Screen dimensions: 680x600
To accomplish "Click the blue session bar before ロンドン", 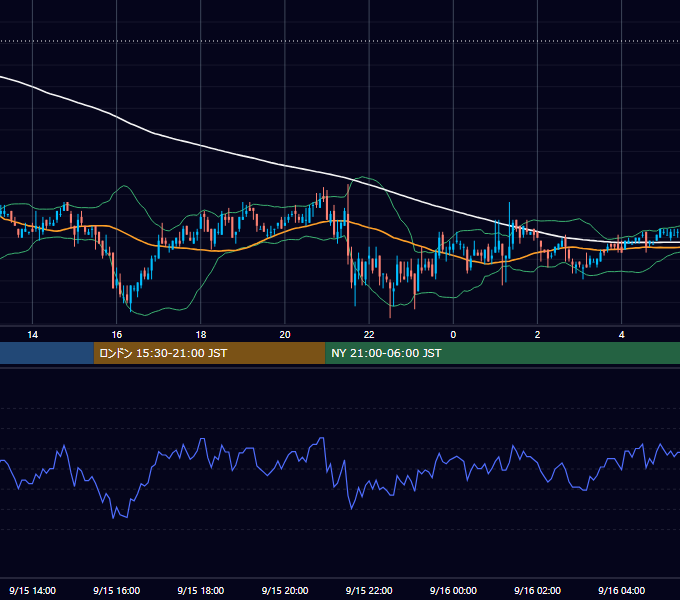I will [47, 353].
